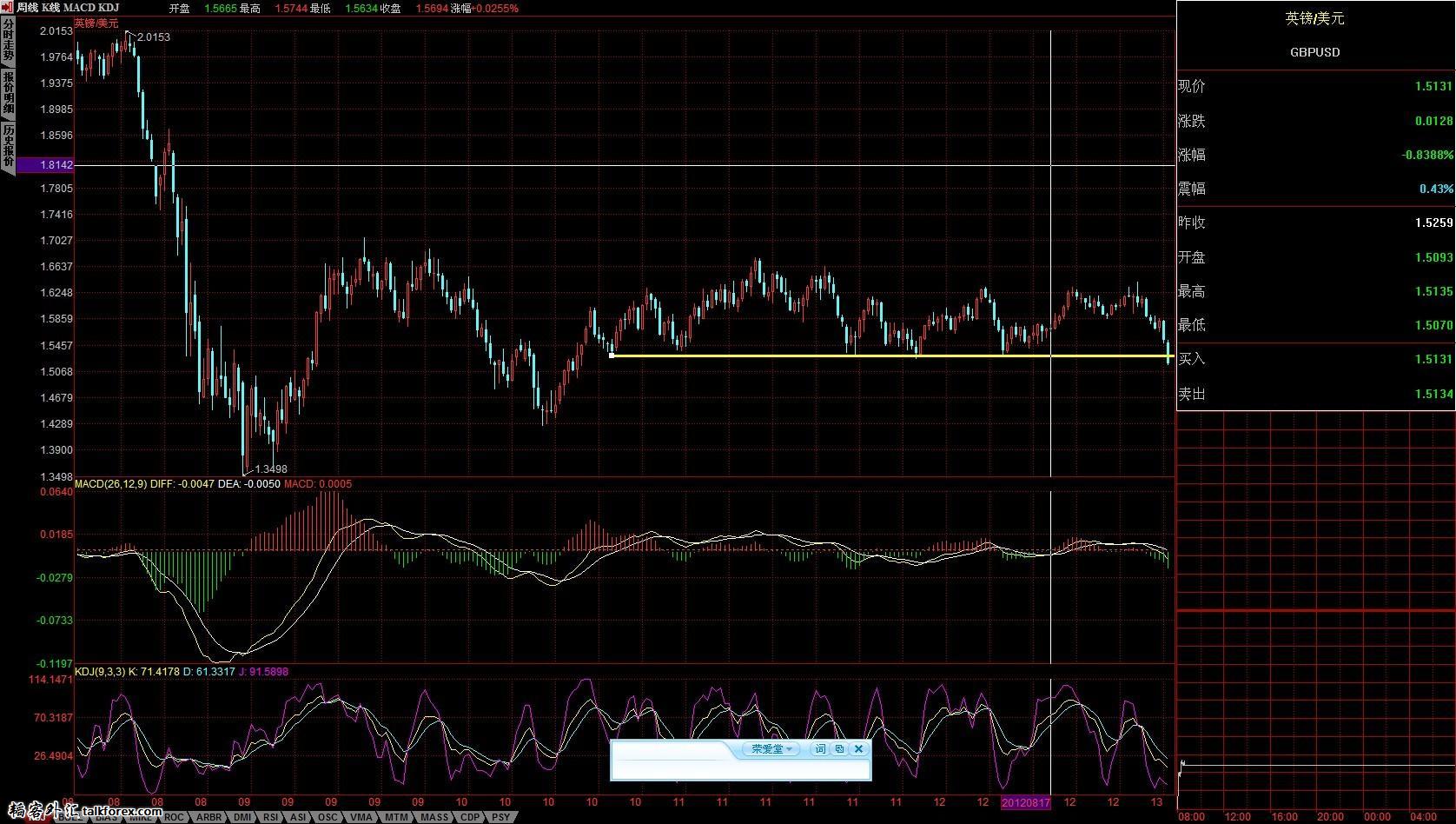Image resolution: width=1456 pixels, height=824 pixels.
Task: Open the 报价明细 side tab
Action: click(8, 93)
